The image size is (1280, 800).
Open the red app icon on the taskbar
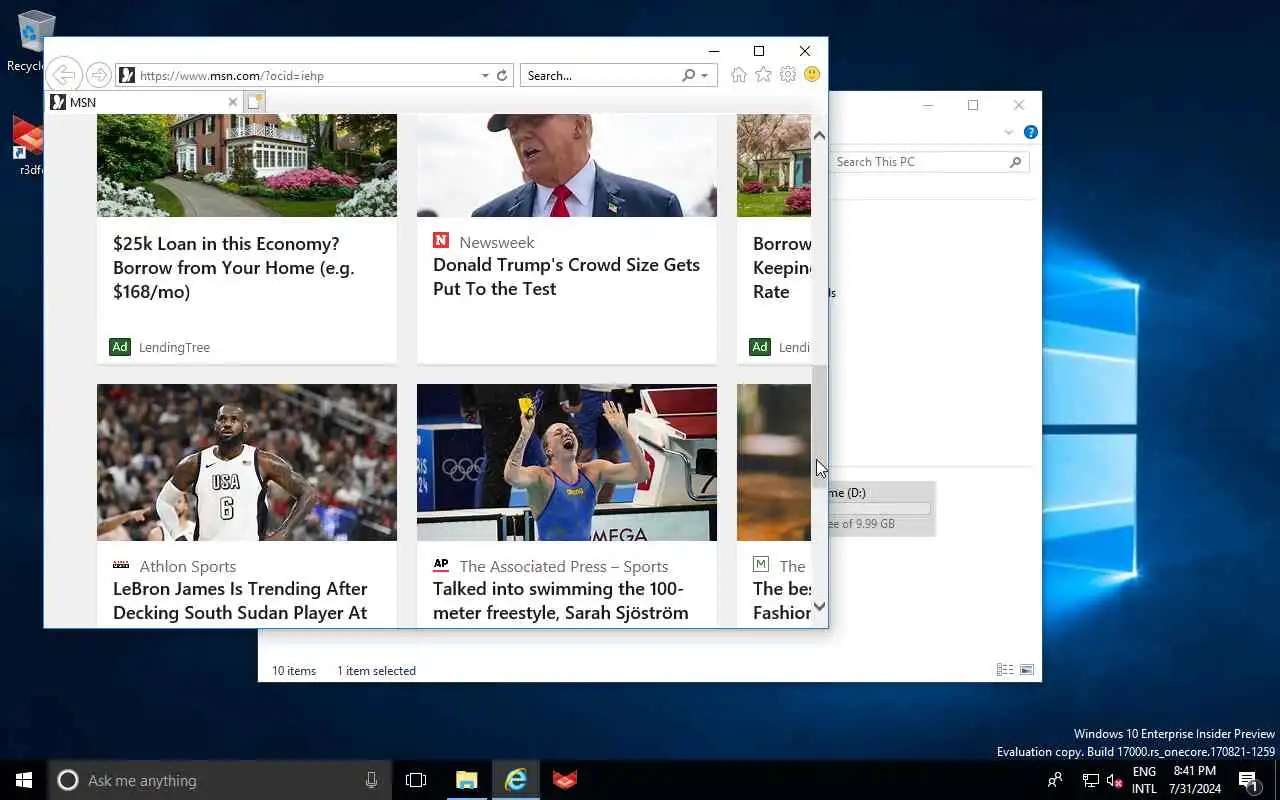click(565, 780)
